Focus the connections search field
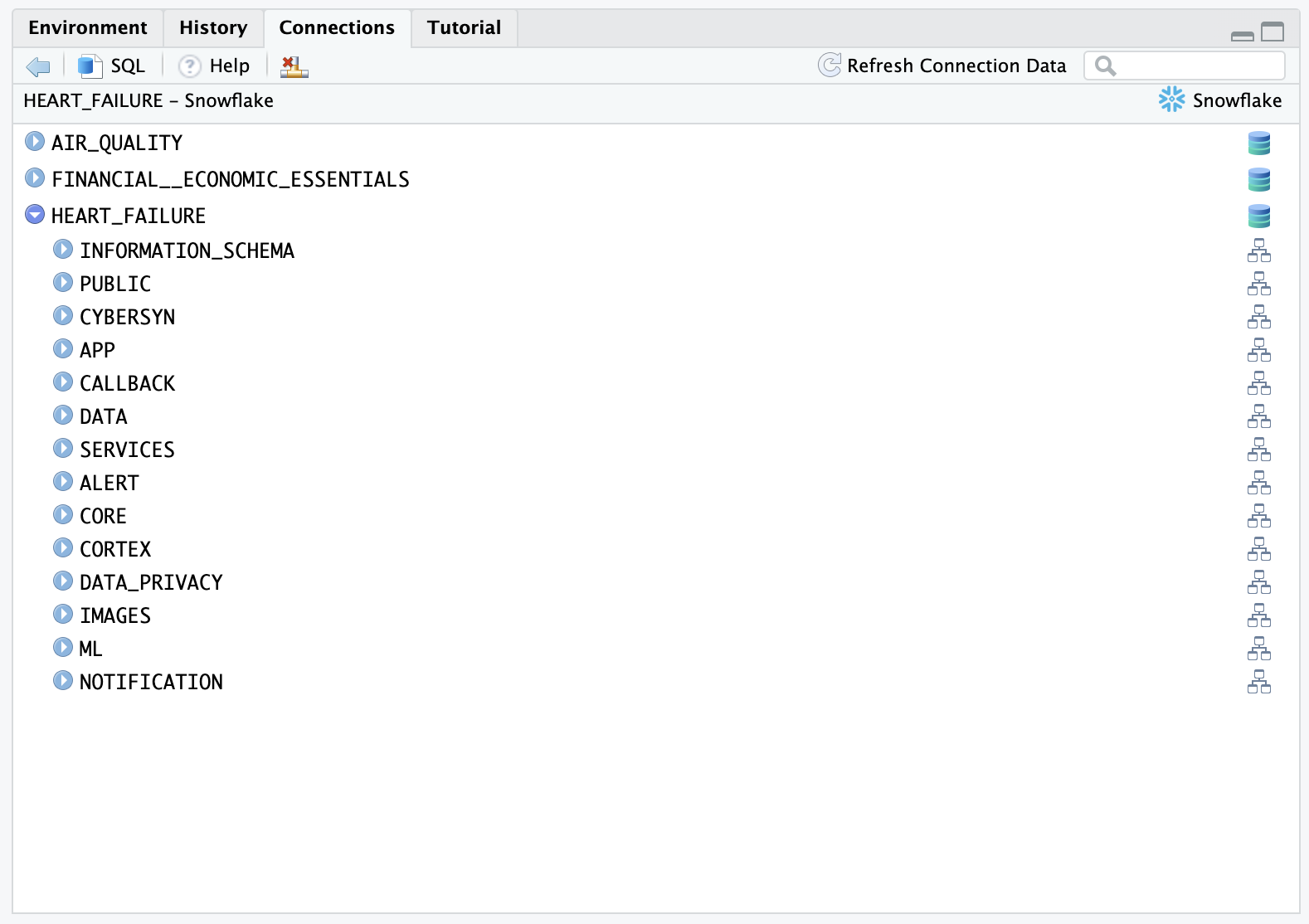 coord(1185,66)
